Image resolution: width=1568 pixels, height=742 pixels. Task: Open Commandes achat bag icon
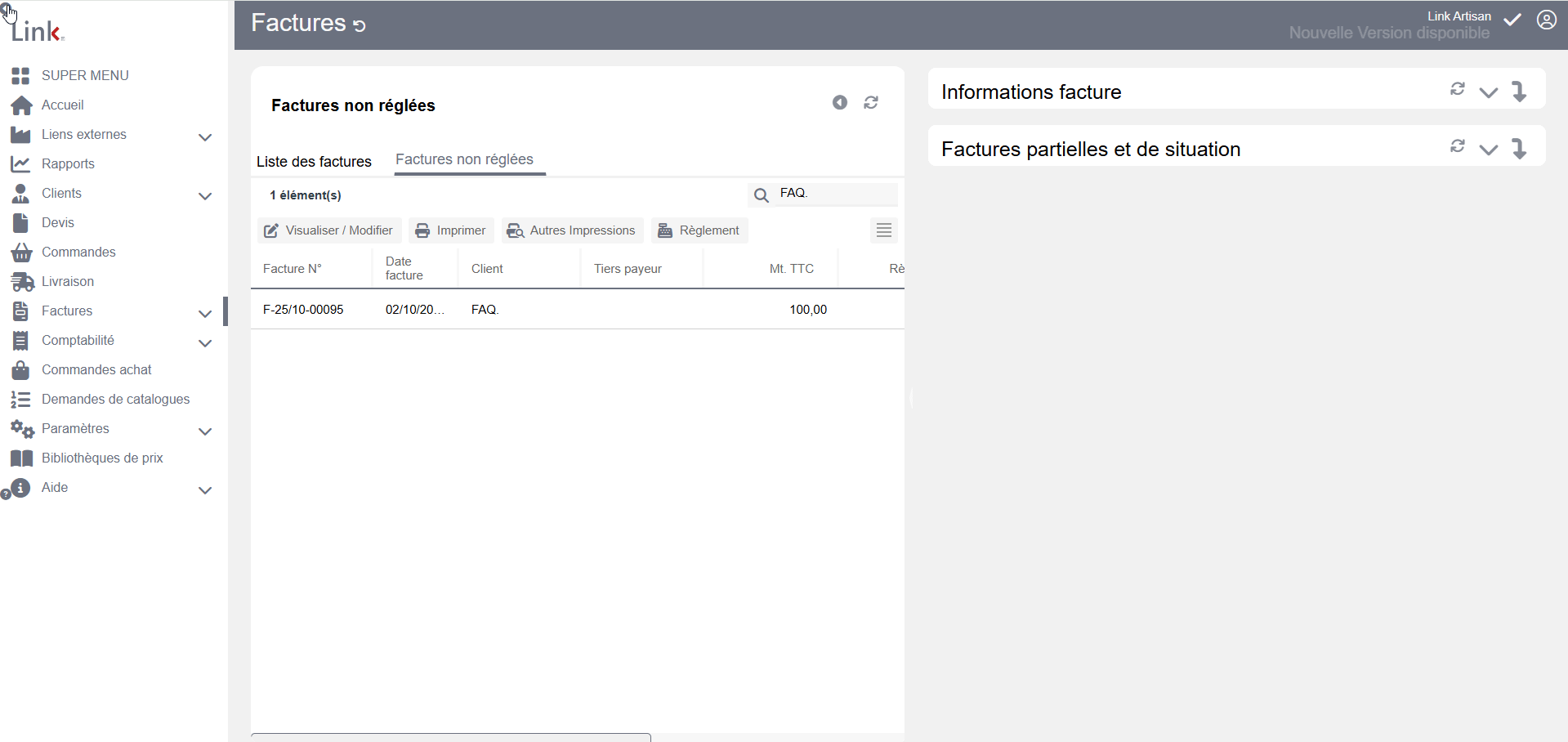[20, 370]
